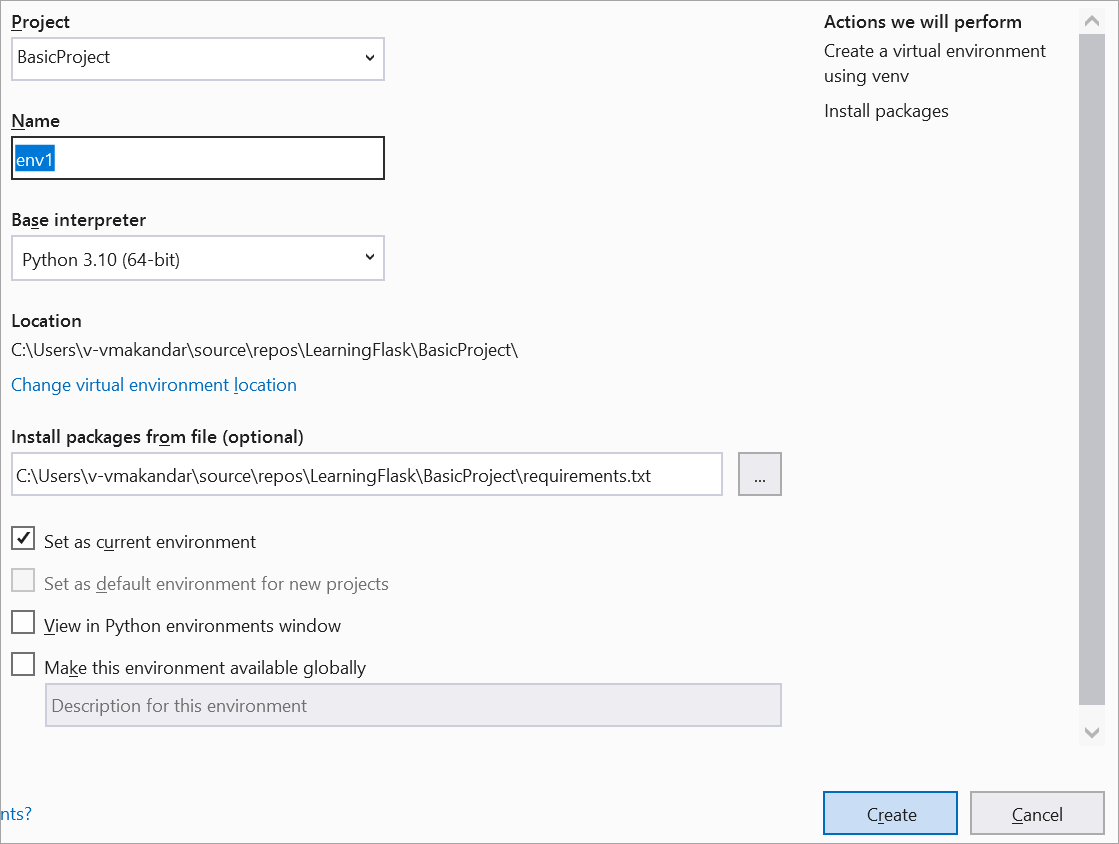This screenshot has height=844, width=1119.
Task: Enable View in Python environments window
Action: point(22,622)
